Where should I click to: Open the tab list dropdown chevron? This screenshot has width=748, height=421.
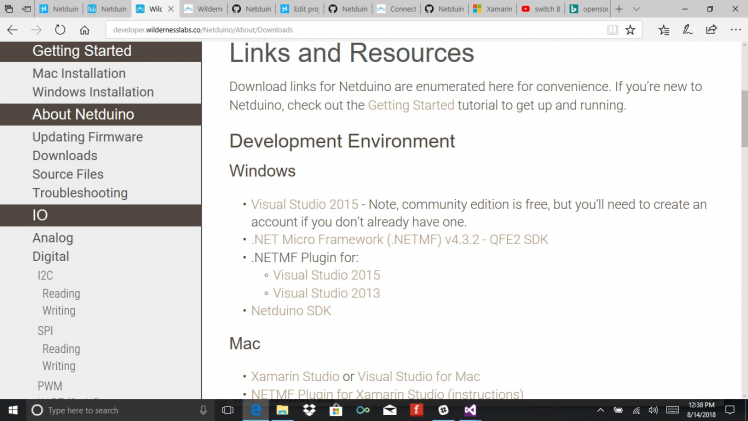coord(637,9)
